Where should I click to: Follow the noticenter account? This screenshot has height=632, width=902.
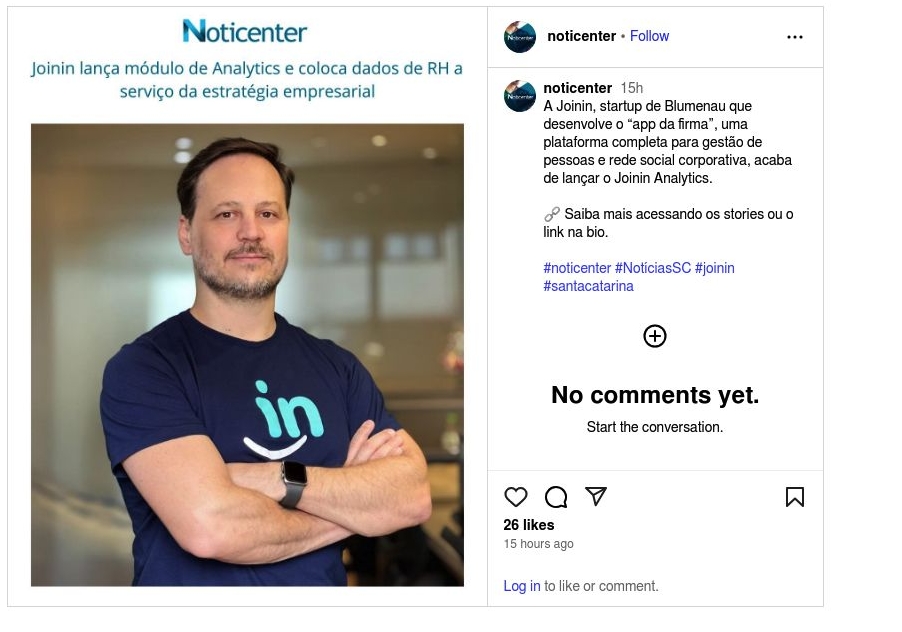[649, 36]
